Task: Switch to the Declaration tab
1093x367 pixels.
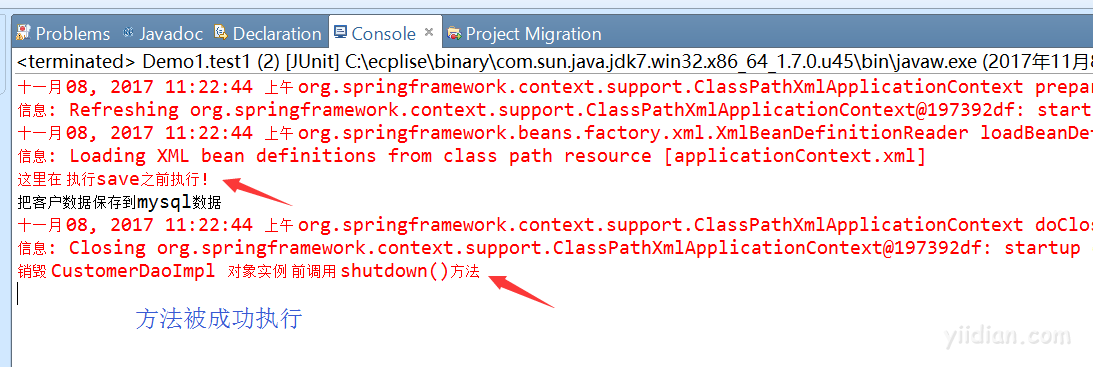Action: coord(268,33)
